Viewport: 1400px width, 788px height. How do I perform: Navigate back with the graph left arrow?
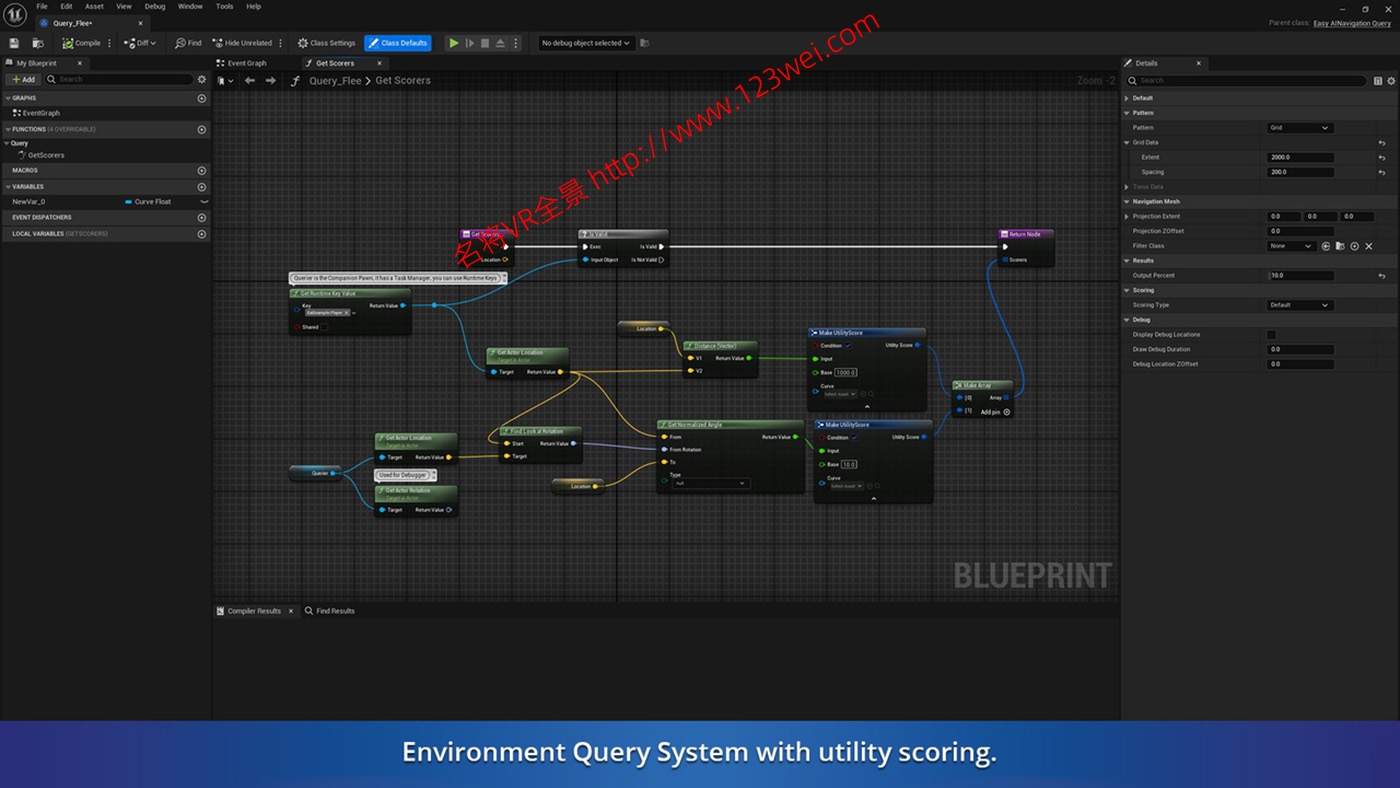point(250,81)
